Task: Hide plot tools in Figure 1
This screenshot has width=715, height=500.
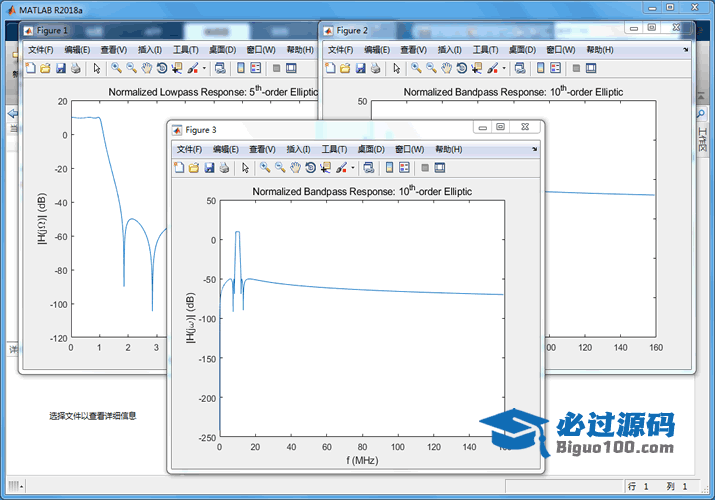Action: (x=276, y=68)
